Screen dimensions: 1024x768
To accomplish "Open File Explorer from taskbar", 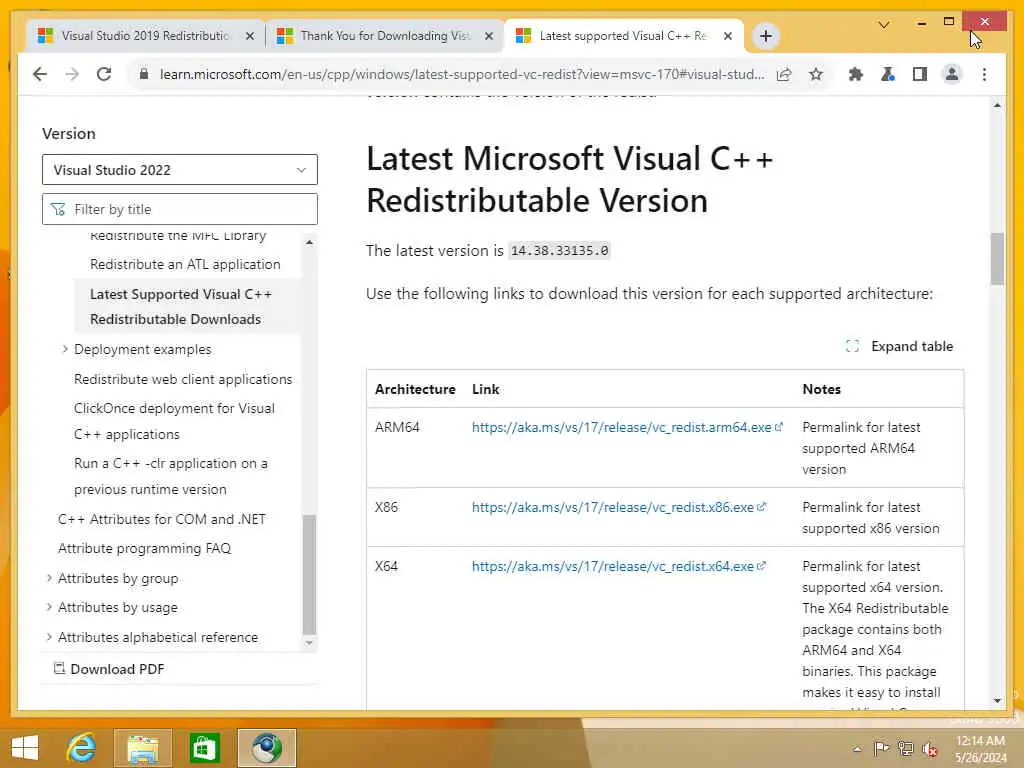I will (x=142, y=748).
